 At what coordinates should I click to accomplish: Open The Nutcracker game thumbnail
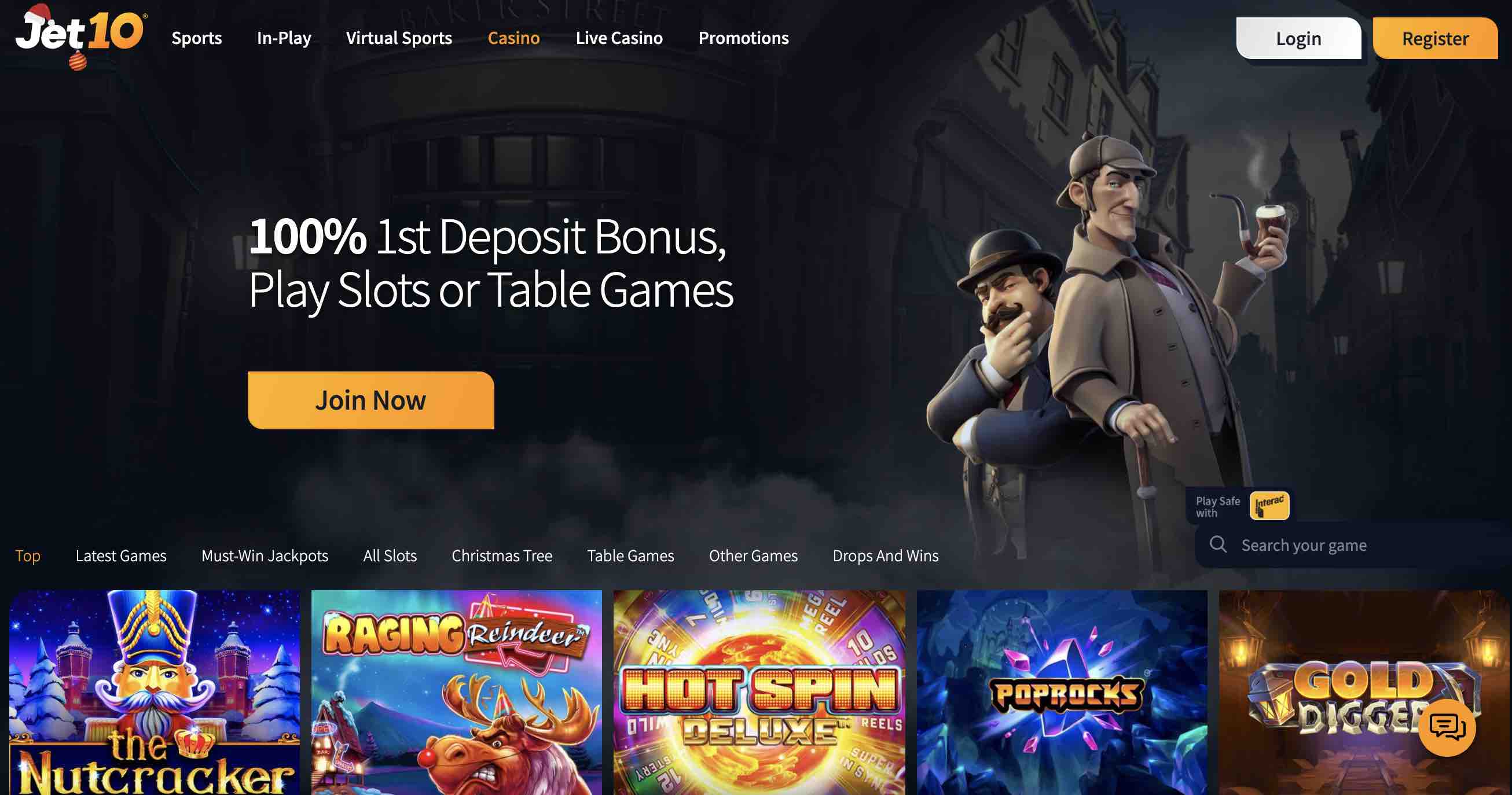coord(155,693)
